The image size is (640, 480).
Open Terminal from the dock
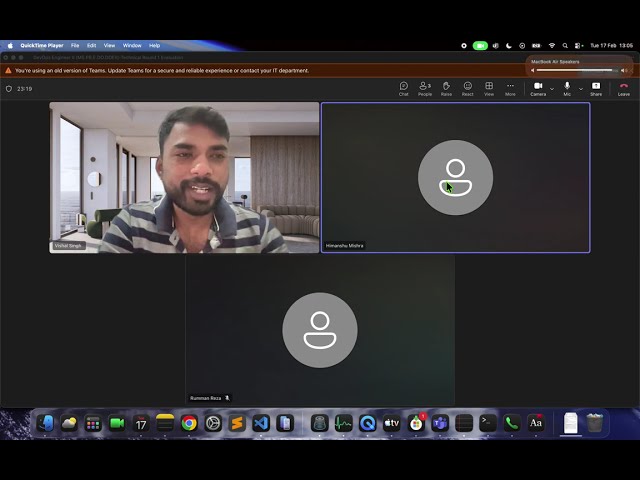point(488,423)
